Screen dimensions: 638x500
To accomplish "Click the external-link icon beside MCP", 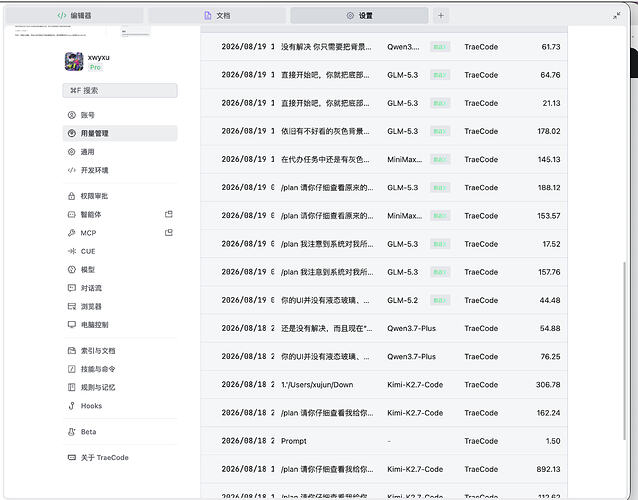I will (169, 232).
